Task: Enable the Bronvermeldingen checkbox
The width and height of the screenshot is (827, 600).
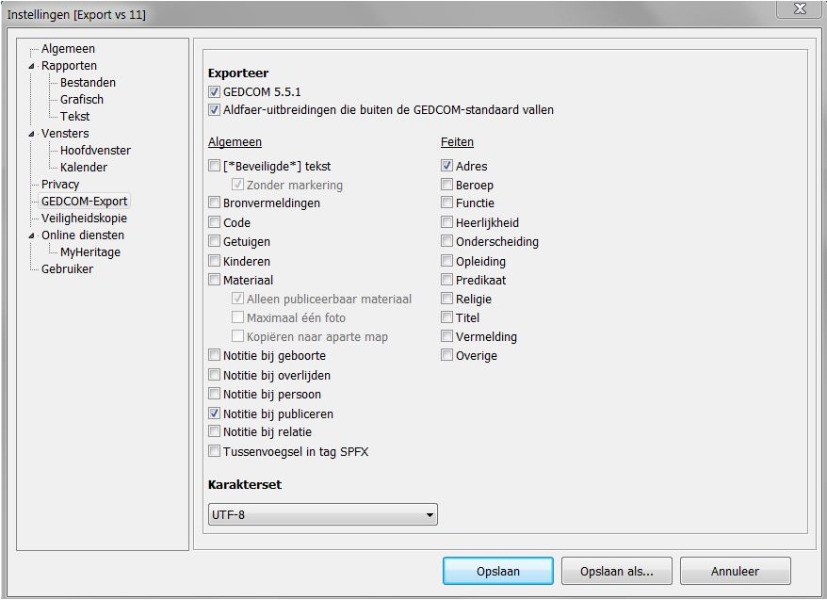Action: click(x=214, y=202)
